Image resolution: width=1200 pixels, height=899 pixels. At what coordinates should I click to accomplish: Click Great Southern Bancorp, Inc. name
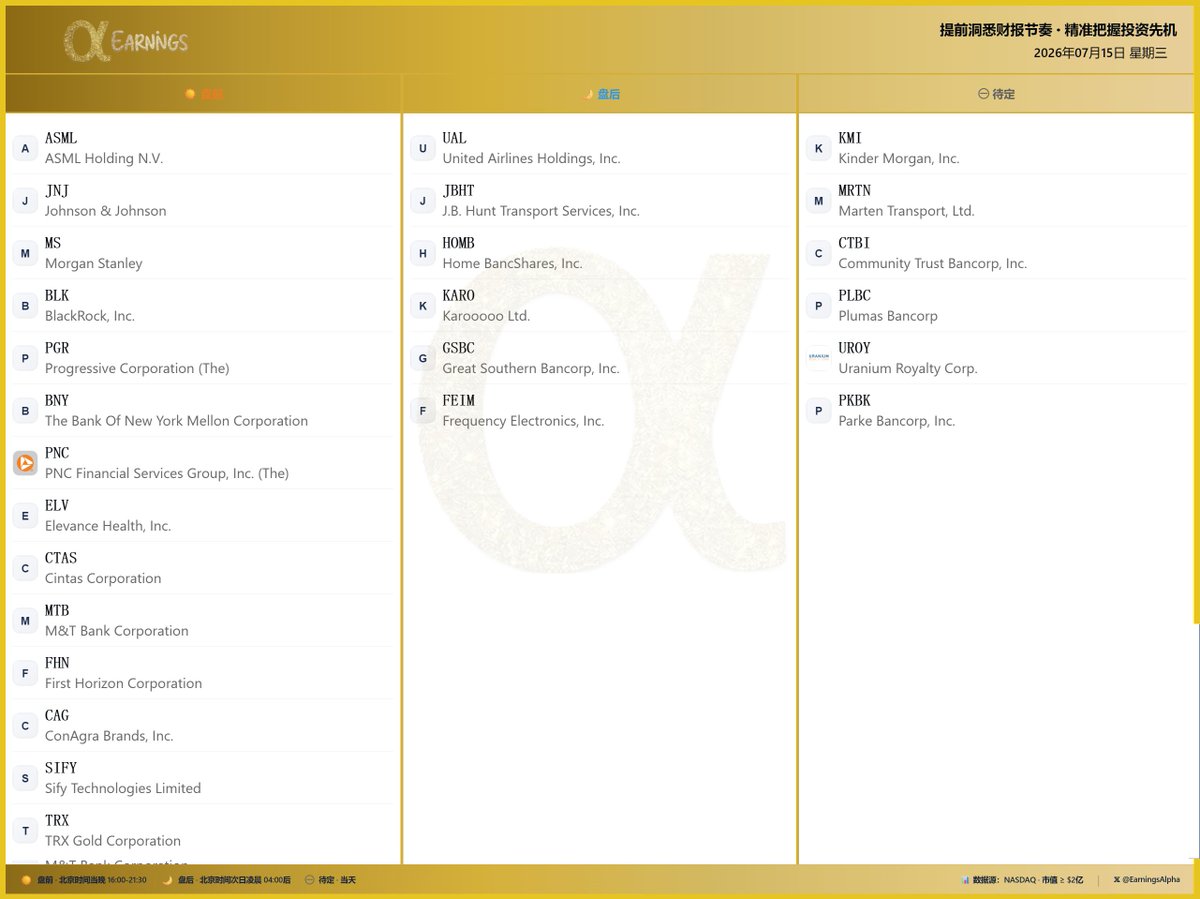tap(531, 368)
